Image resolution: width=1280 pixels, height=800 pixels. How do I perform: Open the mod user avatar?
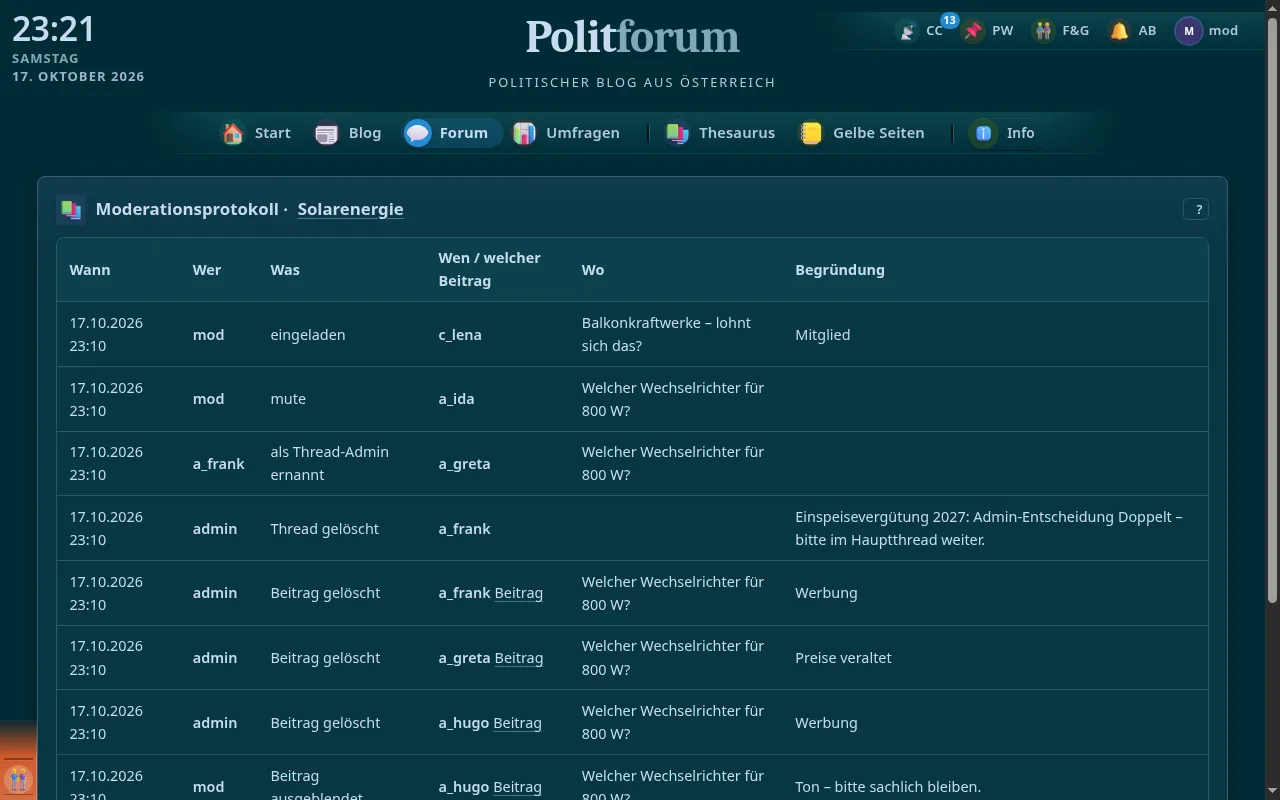[x=1188, y=31]
